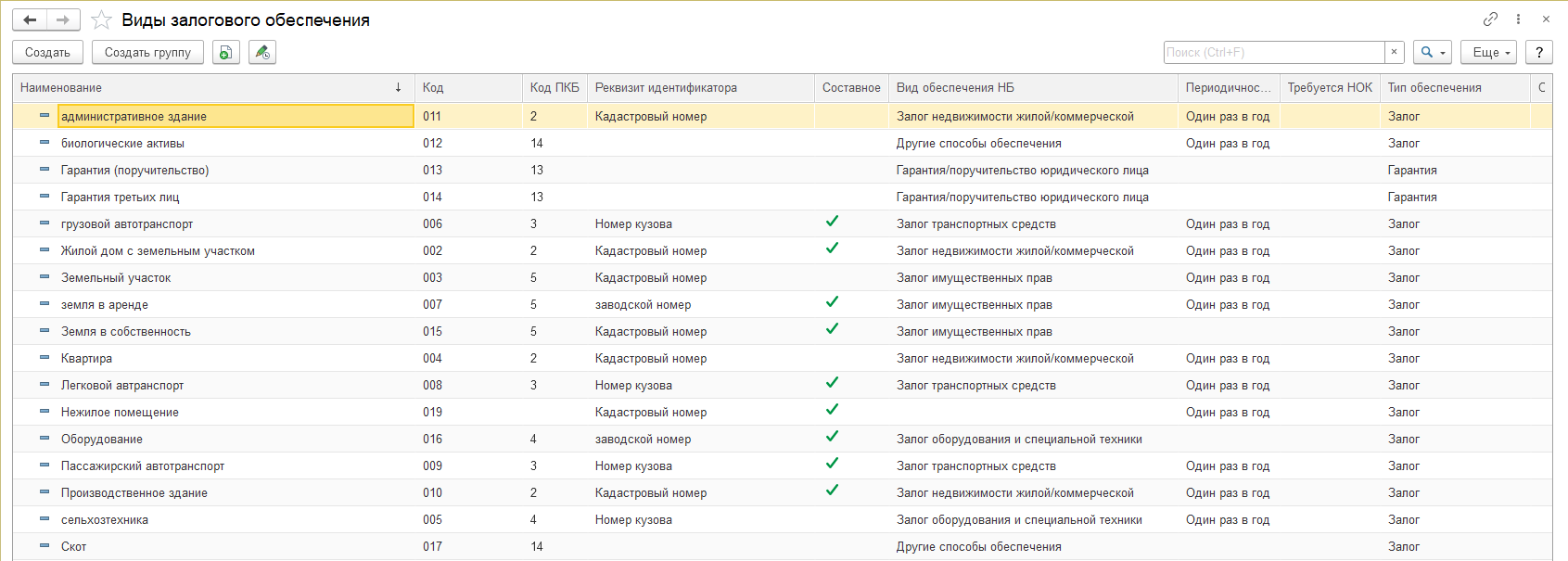
Task: Click code 015 in the Код column
Action: [432, 331]
